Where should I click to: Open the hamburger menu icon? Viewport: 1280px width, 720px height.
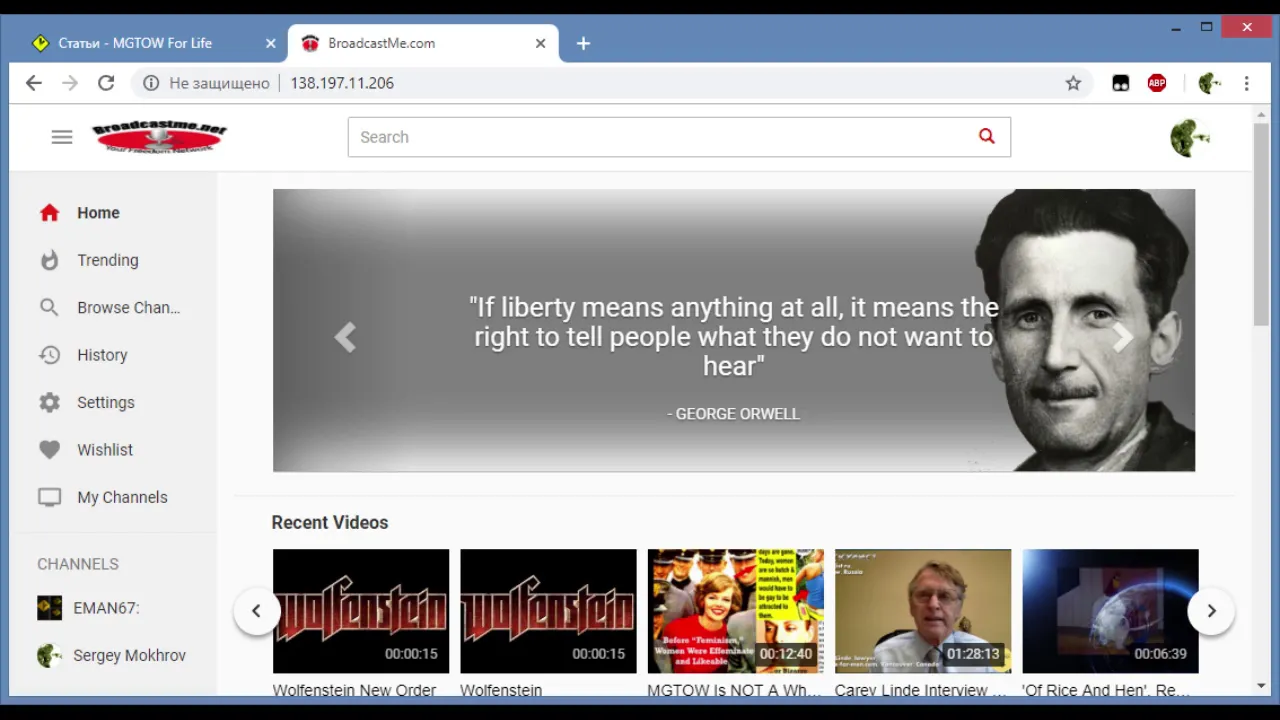(62, 137)
